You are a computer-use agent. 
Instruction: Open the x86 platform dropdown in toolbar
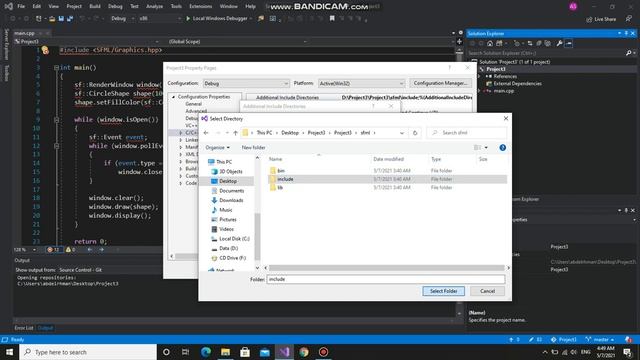click(160, 18)
